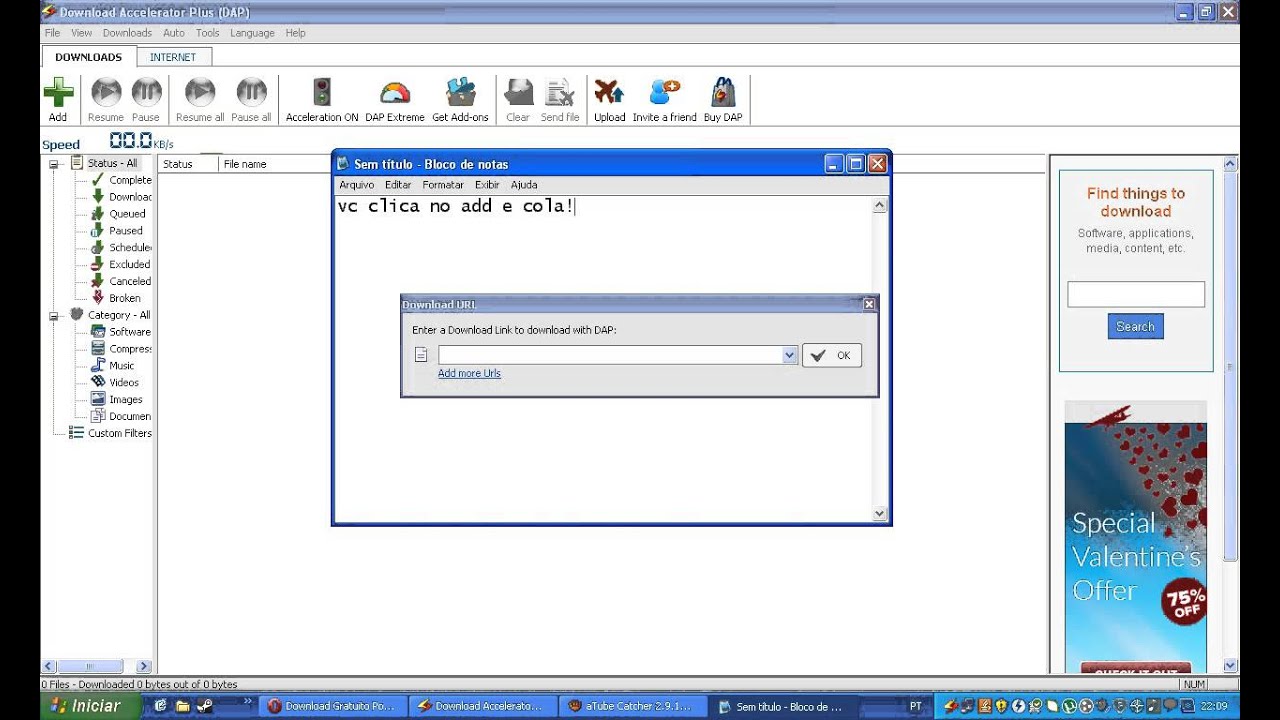Click the Status column header
The width and height of the screenshot is (1280, 720).
[x=188, y=164]
